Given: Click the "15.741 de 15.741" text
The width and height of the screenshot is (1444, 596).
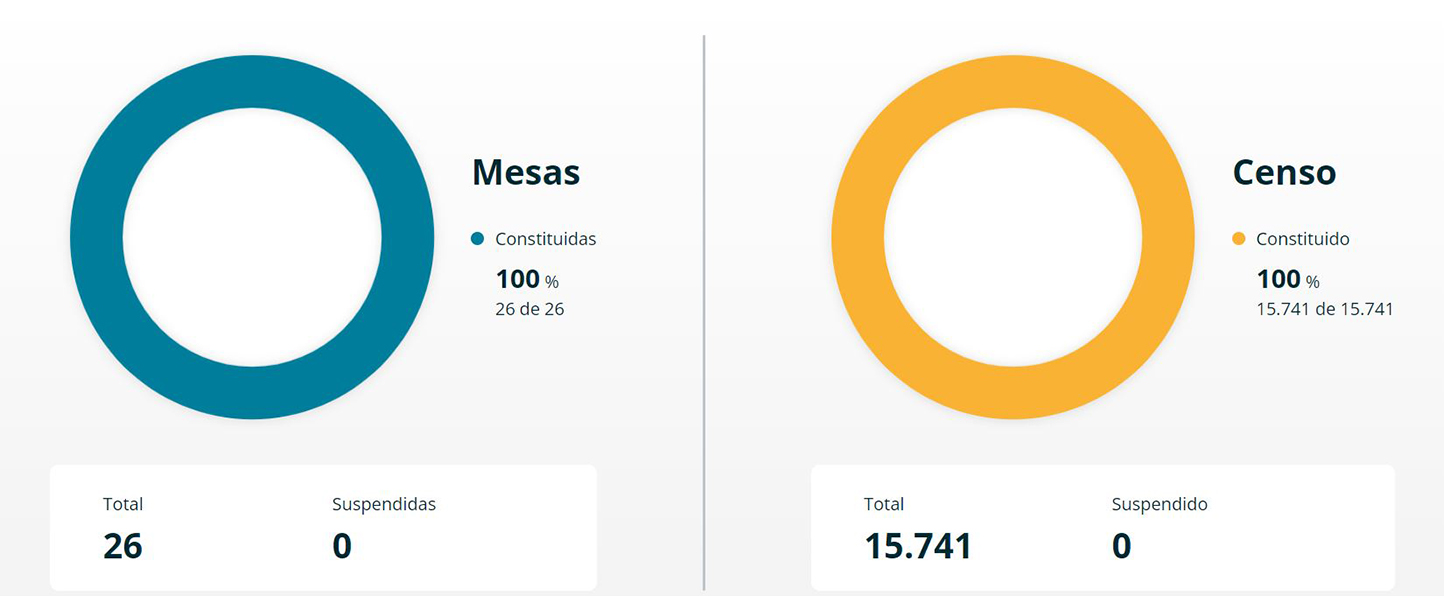Looking at the screenshot, I should point(1324,309).
